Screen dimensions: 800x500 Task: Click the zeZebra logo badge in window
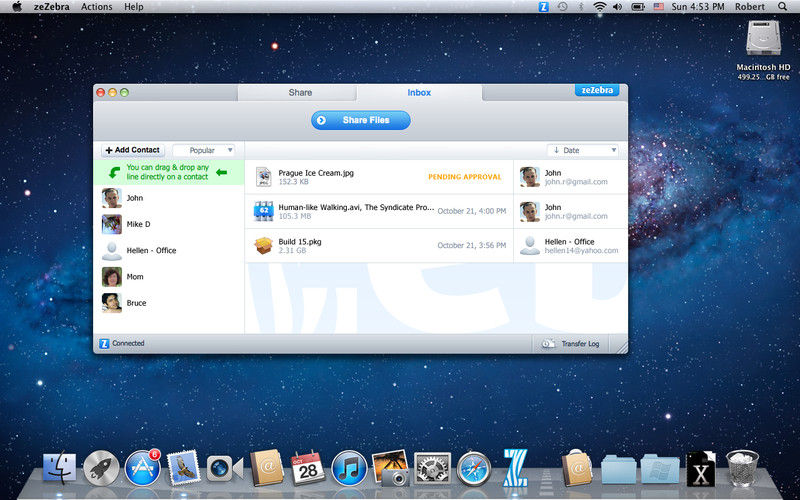pos(597,90)
